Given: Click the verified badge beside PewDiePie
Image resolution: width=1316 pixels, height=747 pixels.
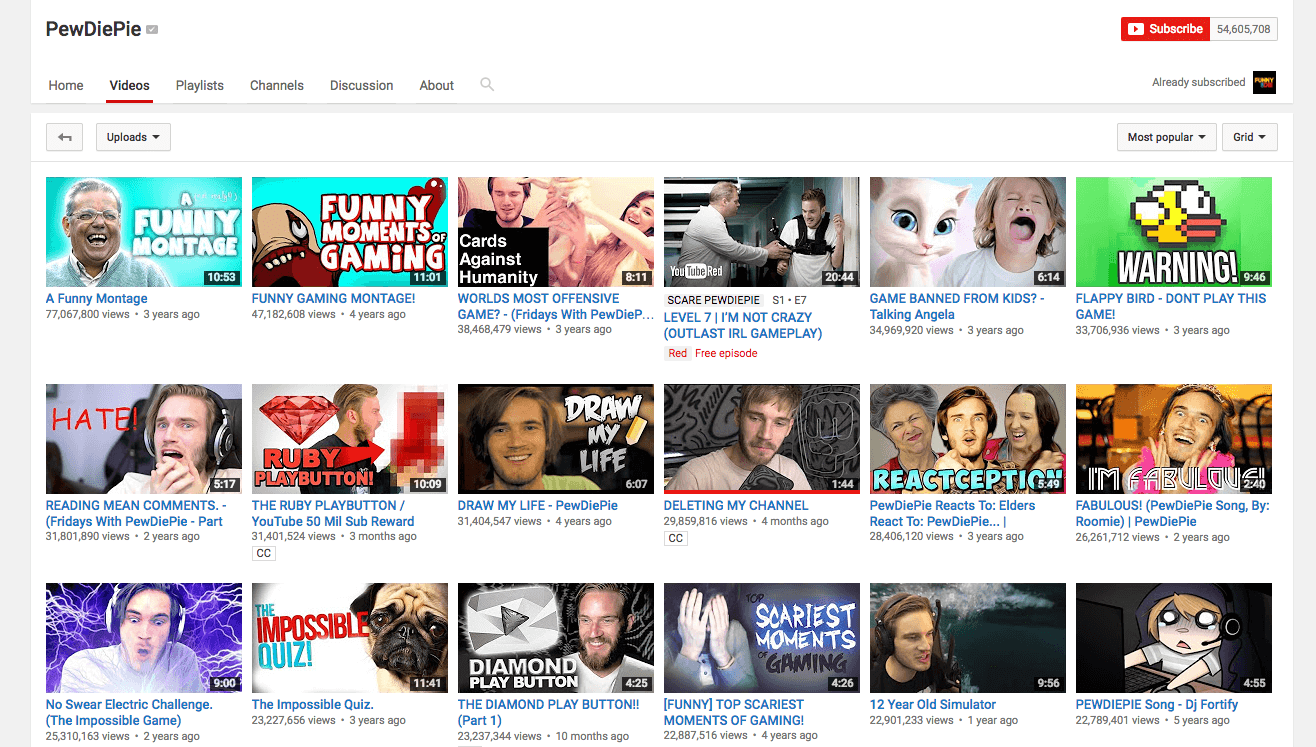Looking at the screenshot, I should click(152, 30).
